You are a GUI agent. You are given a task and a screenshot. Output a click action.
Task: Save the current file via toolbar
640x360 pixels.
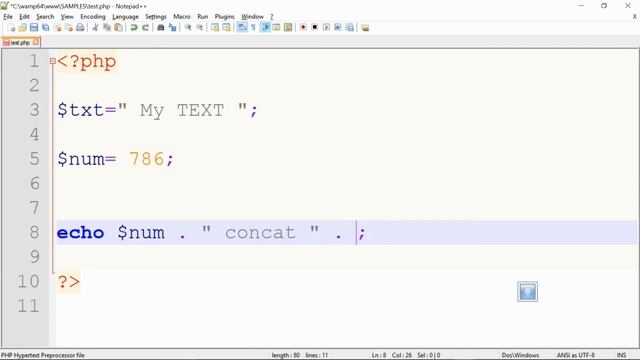[34, 27]
